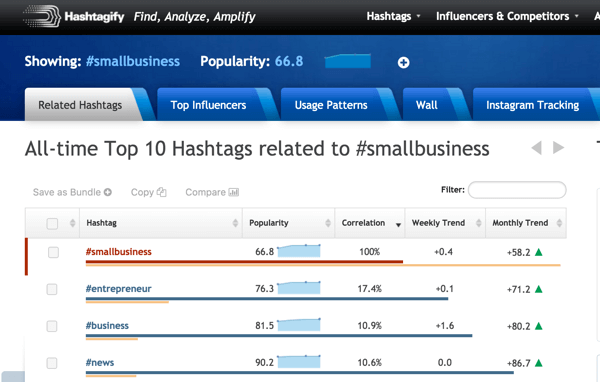The height and width of the screenshot is (382, 600).
Task: Click the 100% correlation cell
Action: tap(370, 251)
